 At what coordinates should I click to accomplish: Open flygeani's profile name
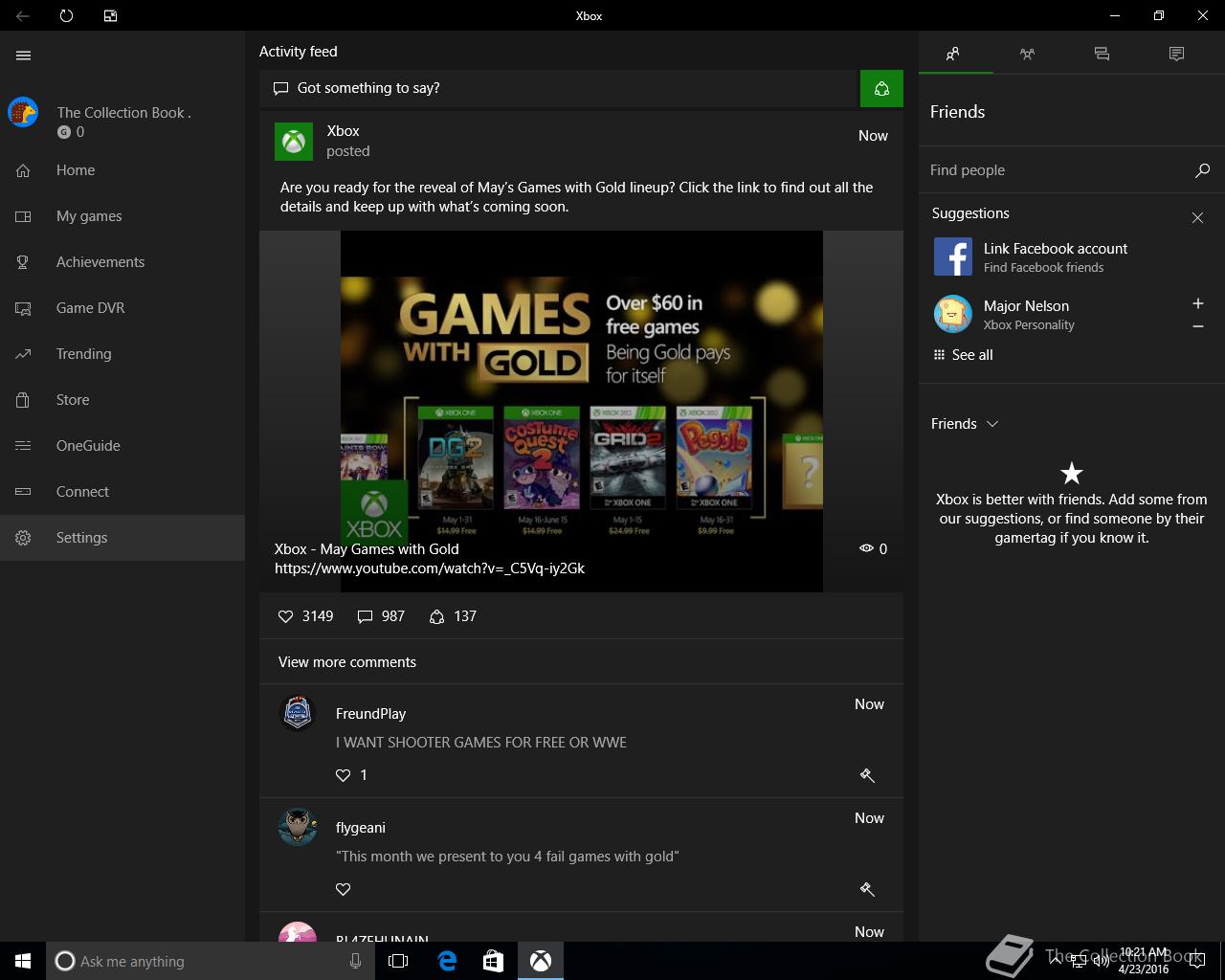(361, 828)
